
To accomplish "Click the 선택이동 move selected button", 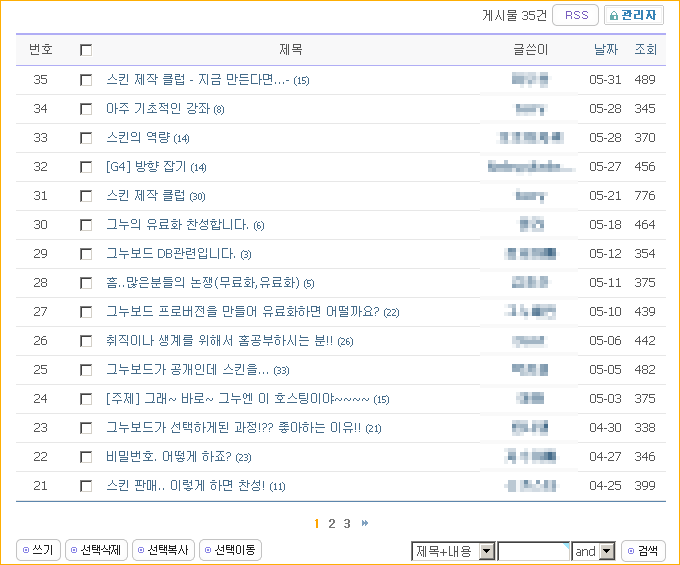I will [x=230, y=550].
